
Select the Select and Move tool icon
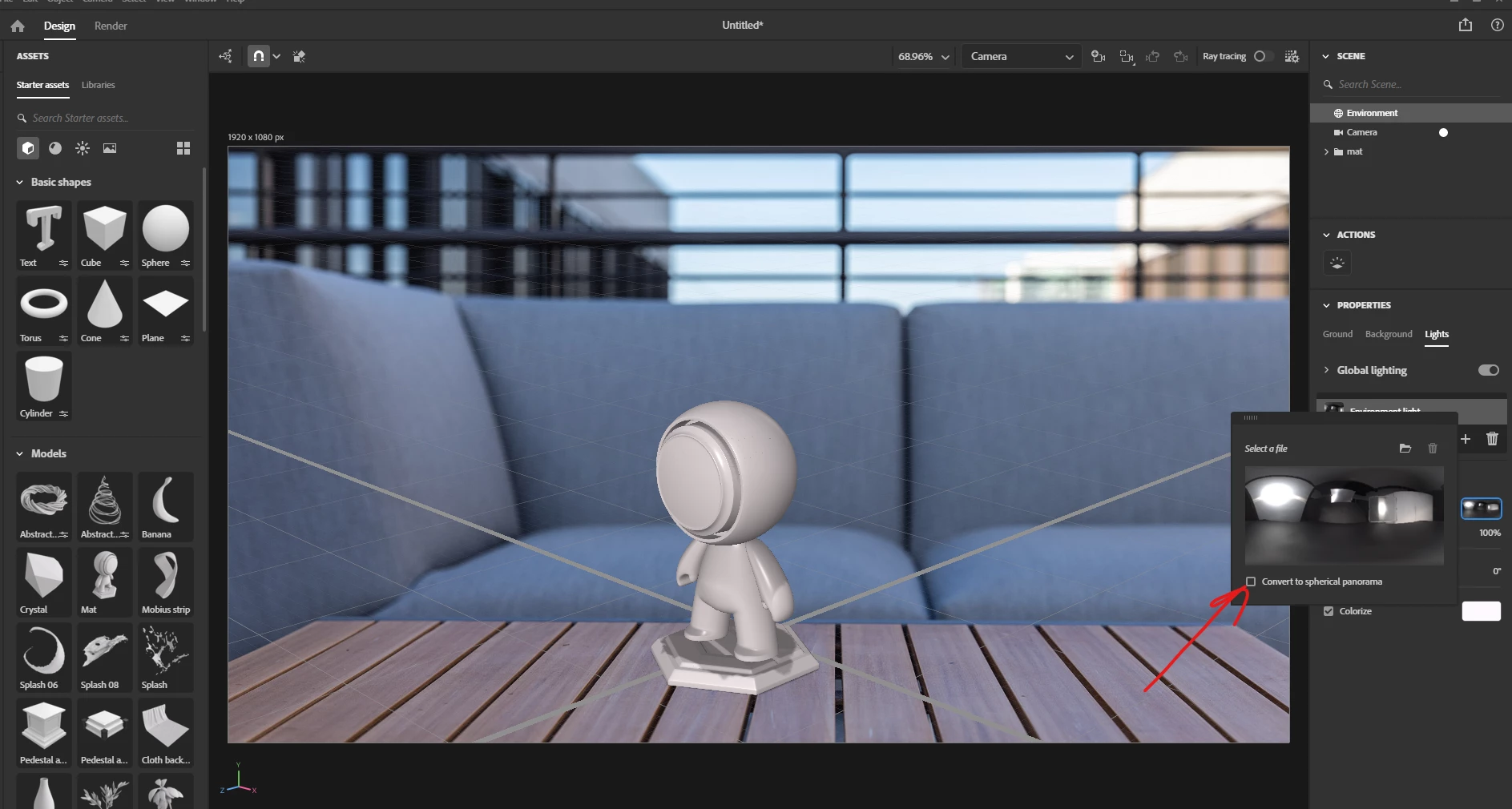226,56
